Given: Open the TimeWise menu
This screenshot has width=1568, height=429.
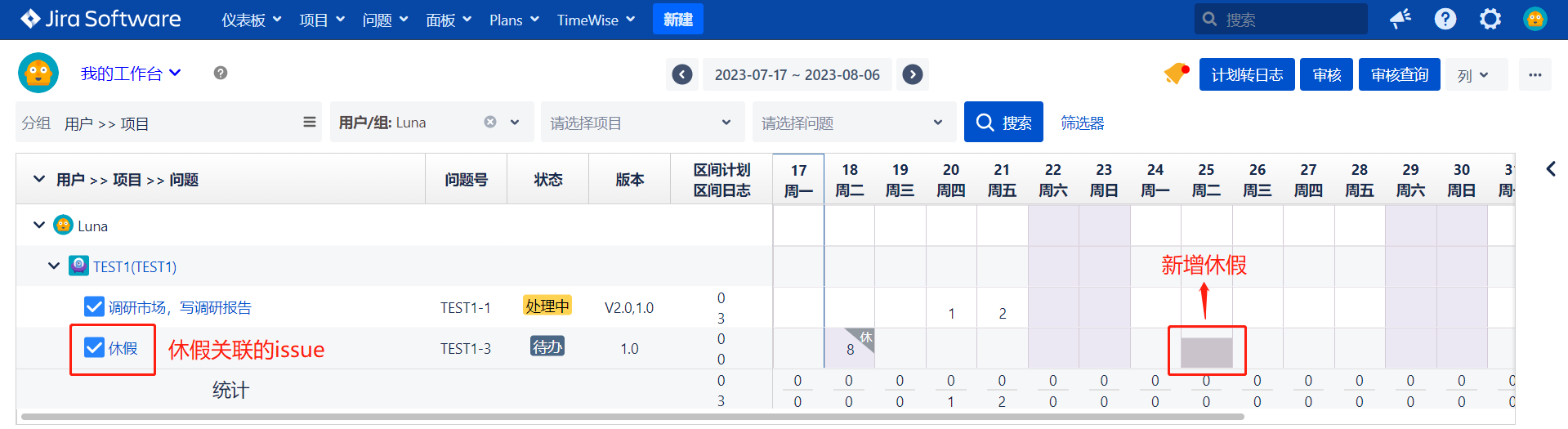Looking at the screenshot, I should tap(595, 20).
